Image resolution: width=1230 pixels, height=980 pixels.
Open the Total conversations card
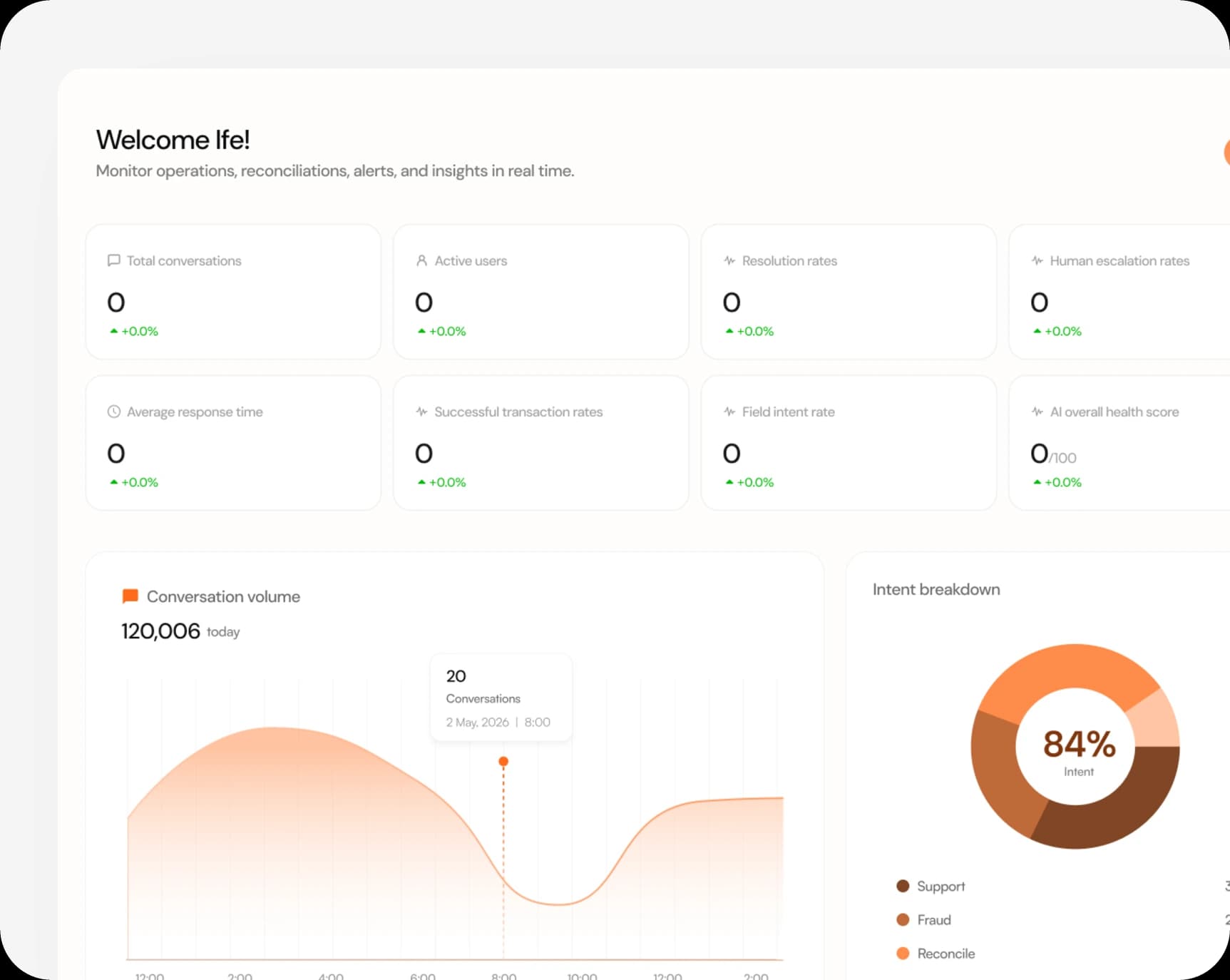[233, 292]
